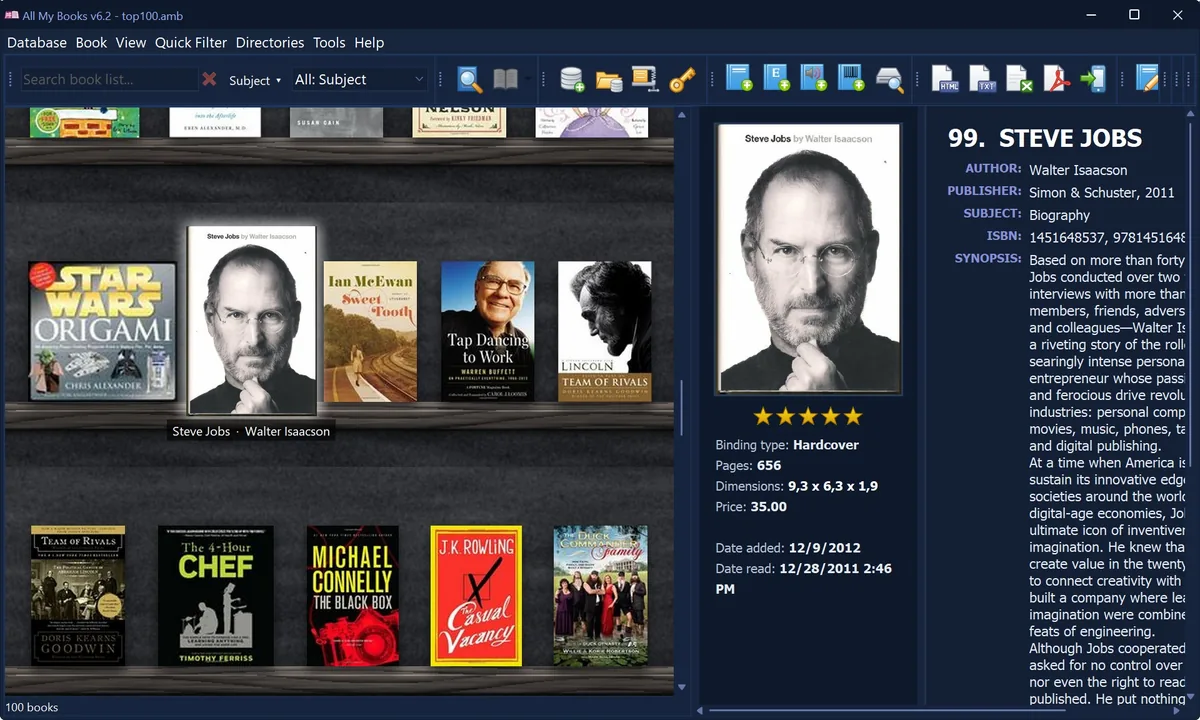
Task: Open the dropdown arrow beside the book view icon
Action: click(528, 80)
